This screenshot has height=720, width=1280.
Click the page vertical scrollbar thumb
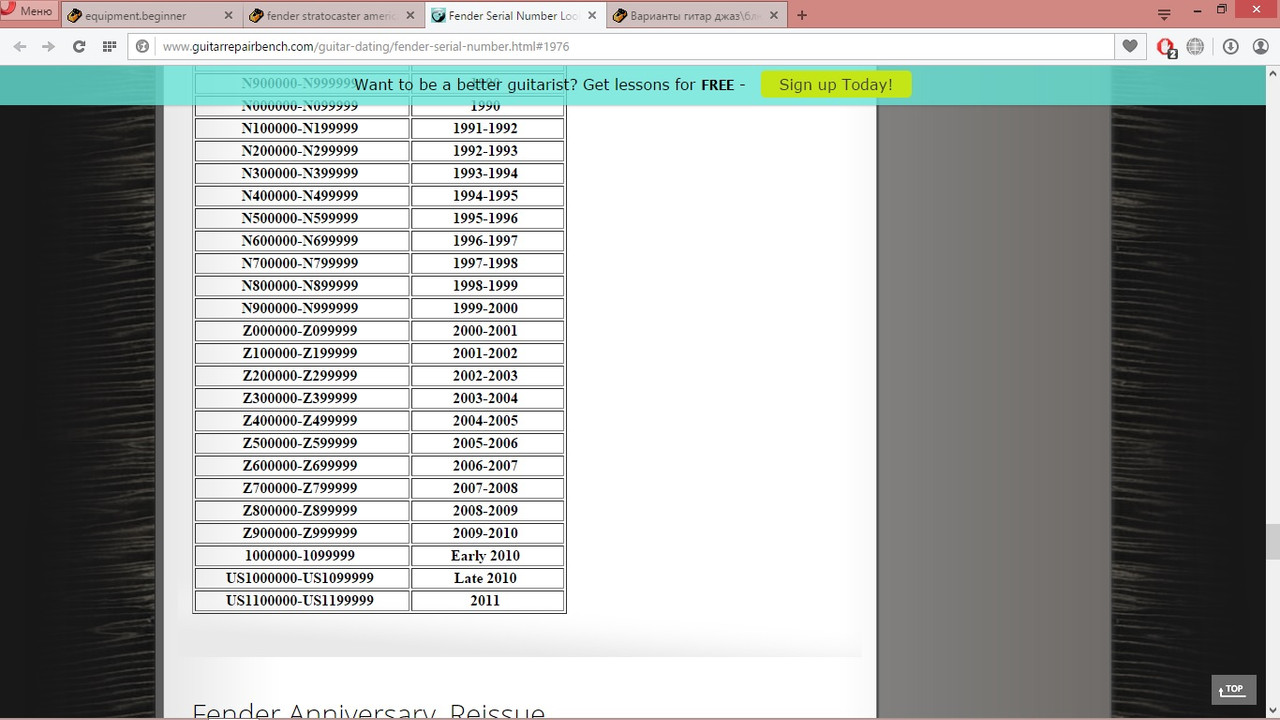point(1272,541)
